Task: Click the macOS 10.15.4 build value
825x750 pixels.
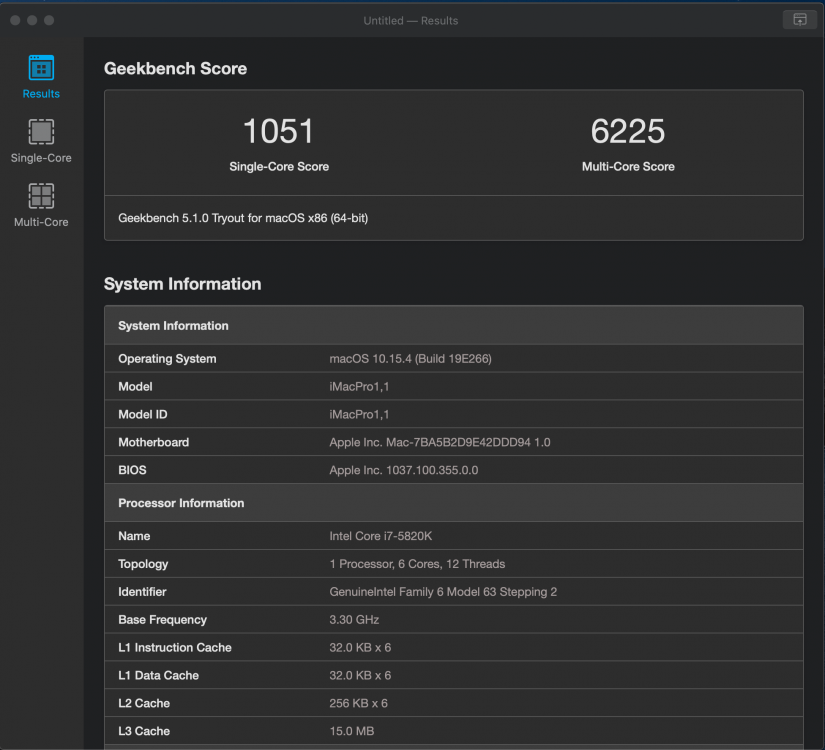Action: pos(410,358)
